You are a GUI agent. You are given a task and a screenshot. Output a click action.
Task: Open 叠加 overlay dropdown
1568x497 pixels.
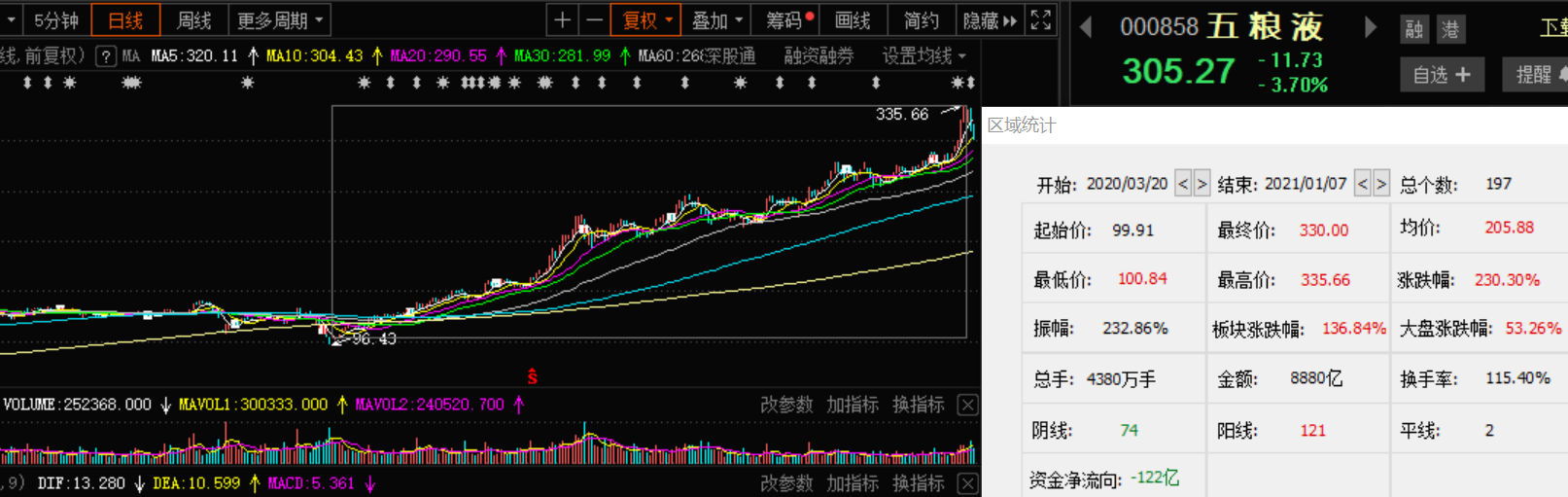[x=716, y=19]
